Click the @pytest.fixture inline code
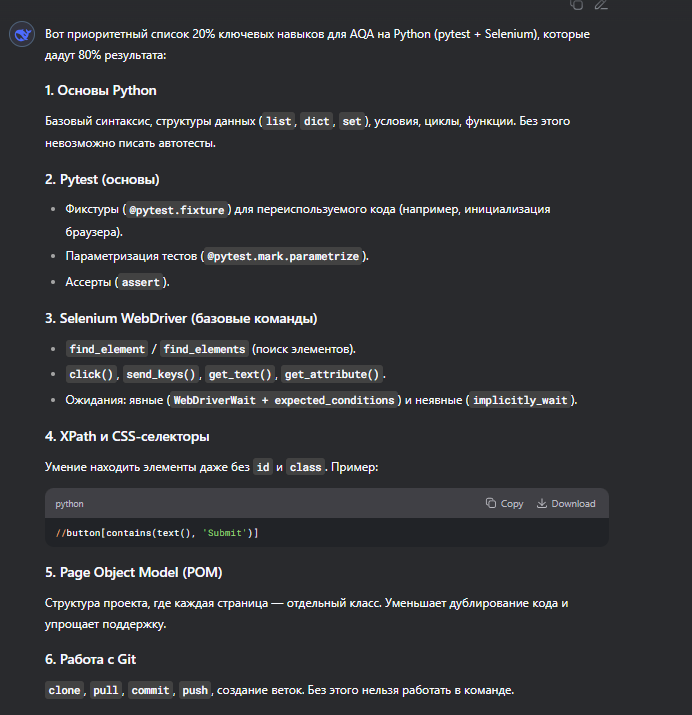This screenshot has width=692, height=715. point(177,210)
